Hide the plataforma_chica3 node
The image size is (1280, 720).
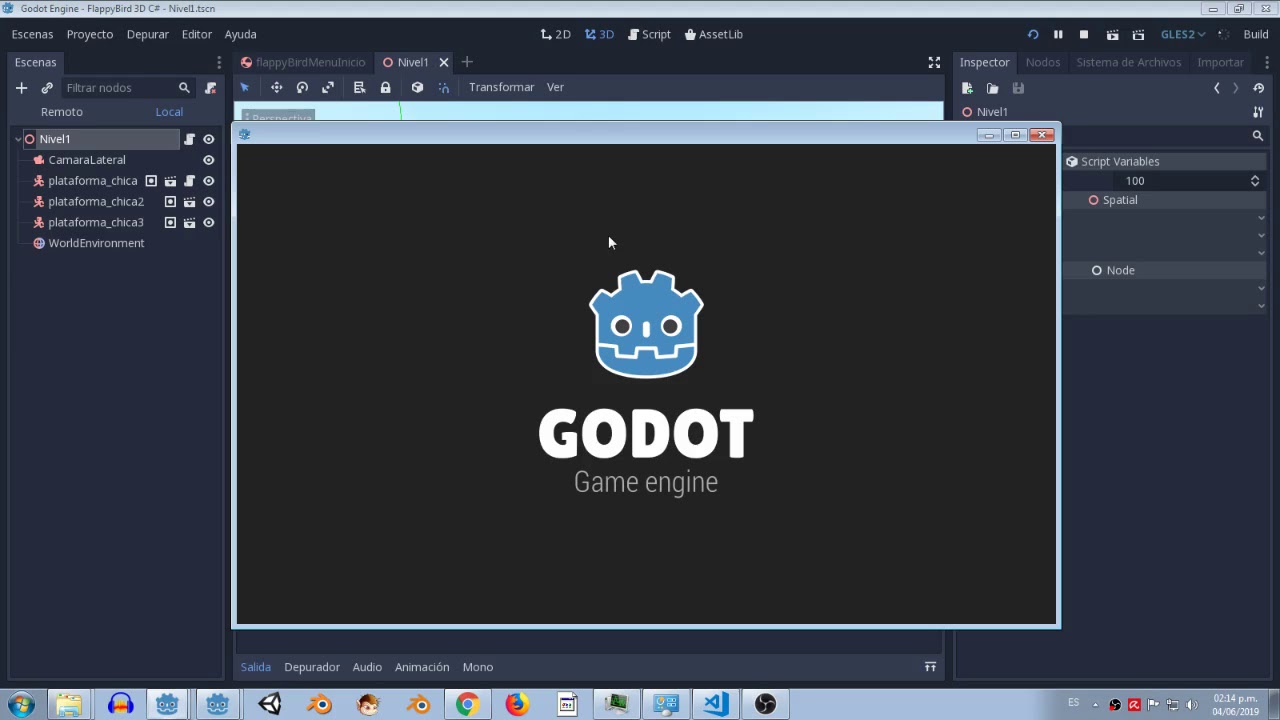[x=209, y=223]
